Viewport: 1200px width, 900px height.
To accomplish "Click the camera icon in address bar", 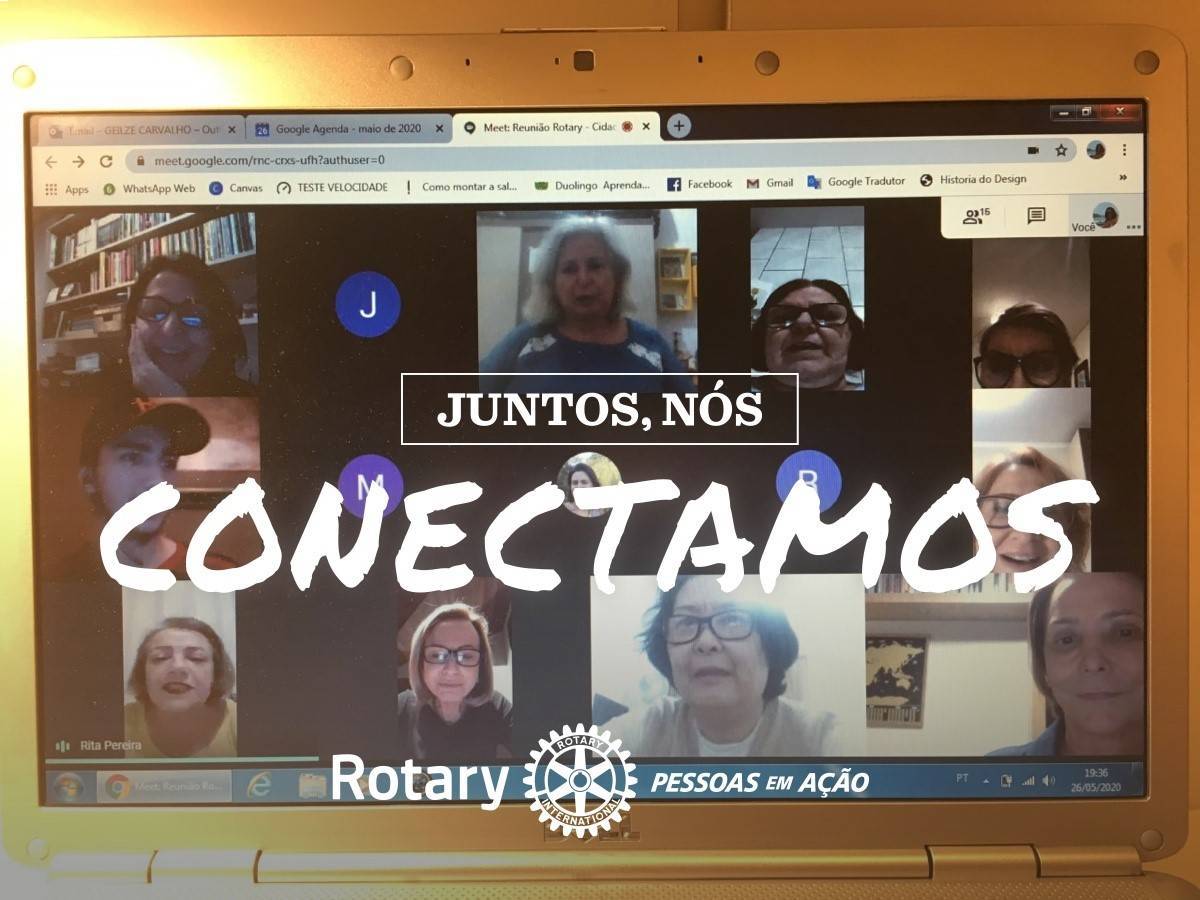I will tap(1033, 150).
